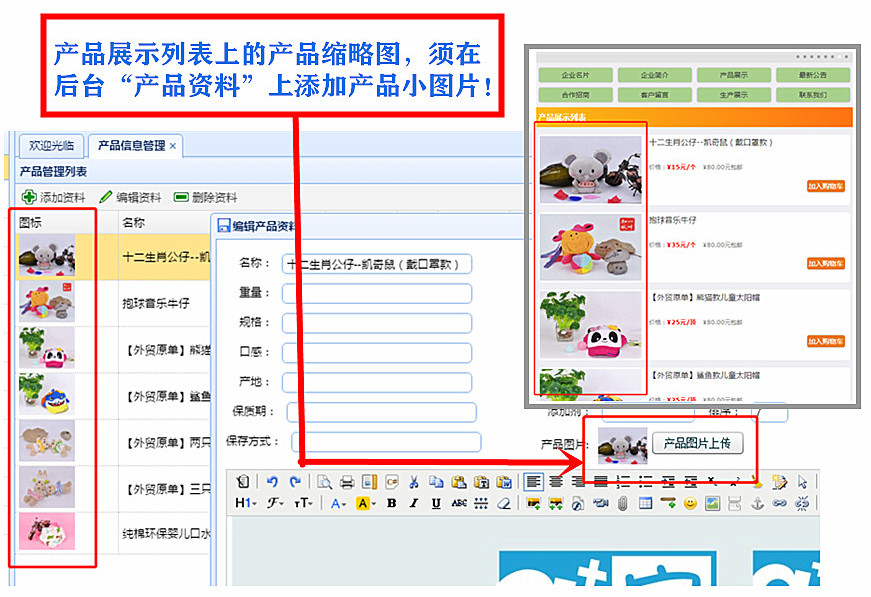Open the font color dropdown
The image size is (871, 597).
coord(338,503)
